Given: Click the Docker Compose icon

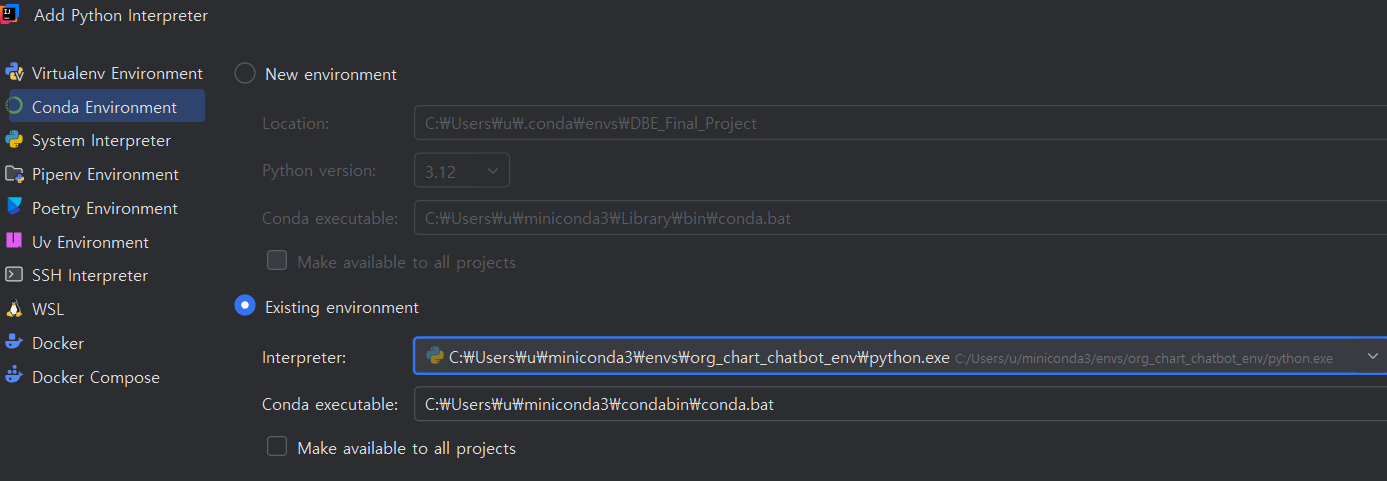Looking at the screenshot, I should (14, 377).
